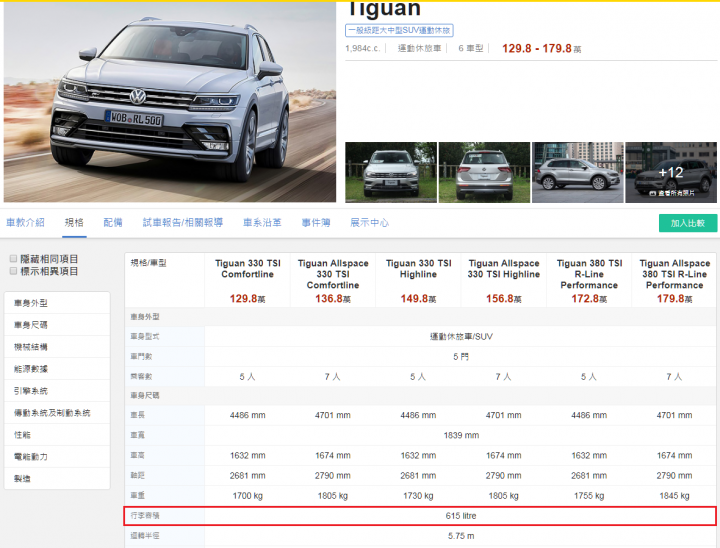This screenshot has height=548, width=720.
Task: View the front view Tiguan thumbnail
Action: [x=391, y=172]
